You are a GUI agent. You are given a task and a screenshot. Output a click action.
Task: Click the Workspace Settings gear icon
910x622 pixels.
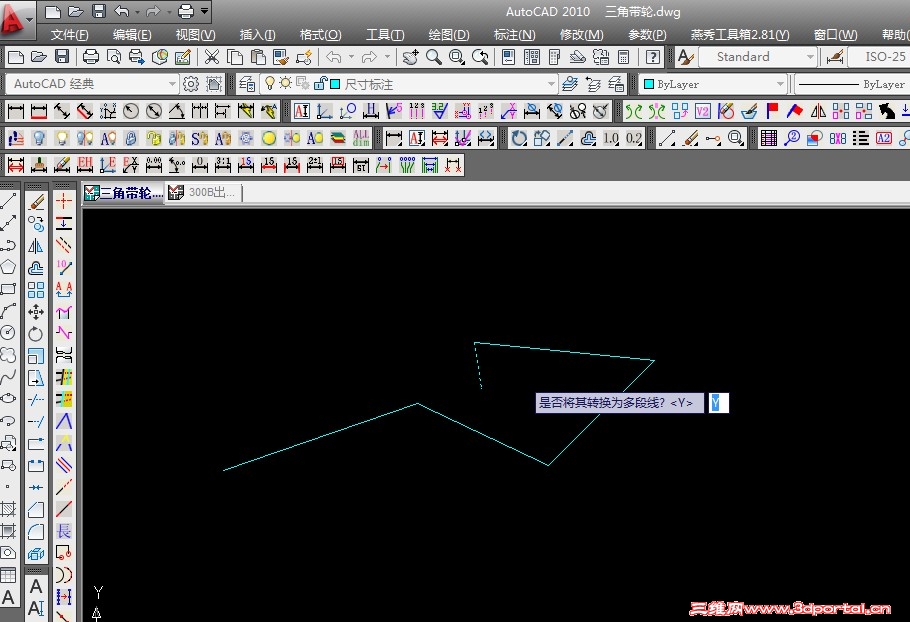190,84
